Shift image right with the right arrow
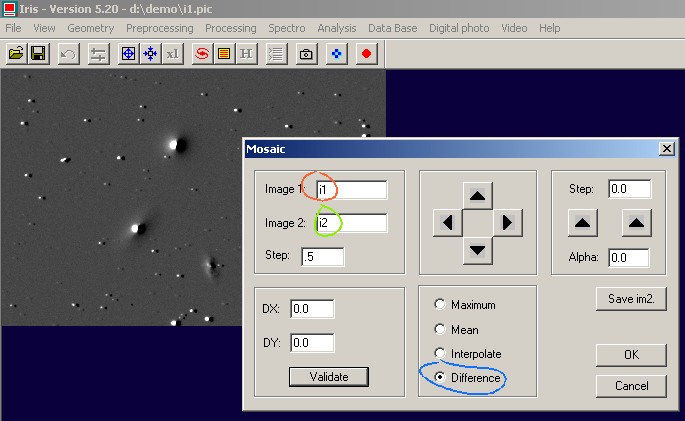The image size is (685, 421). [x=507, y=223]
